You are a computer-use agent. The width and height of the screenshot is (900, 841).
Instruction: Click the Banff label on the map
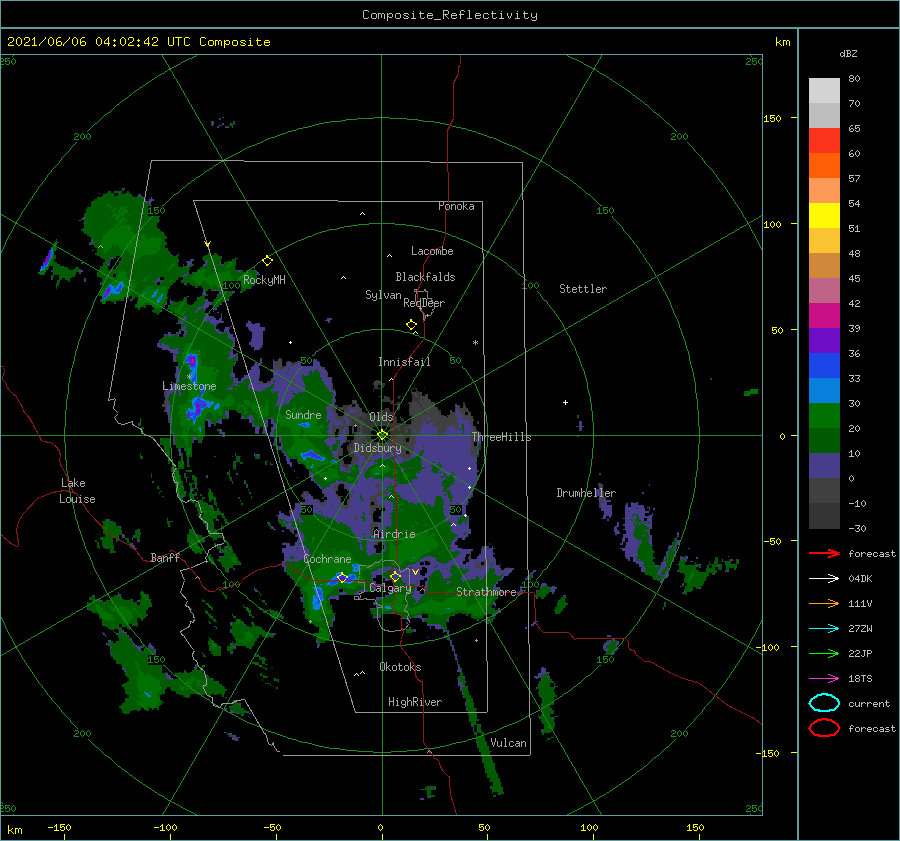165,557
